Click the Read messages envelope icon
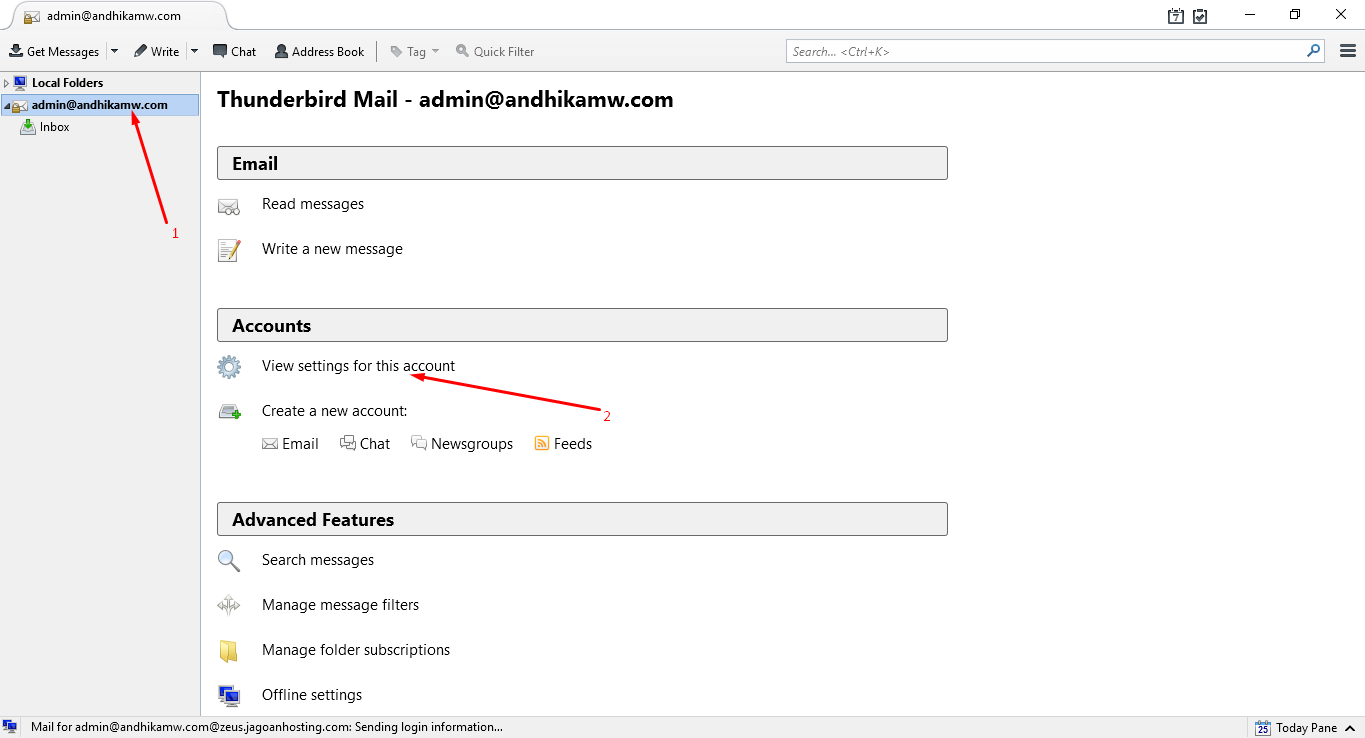 click(x=229, y=207)
